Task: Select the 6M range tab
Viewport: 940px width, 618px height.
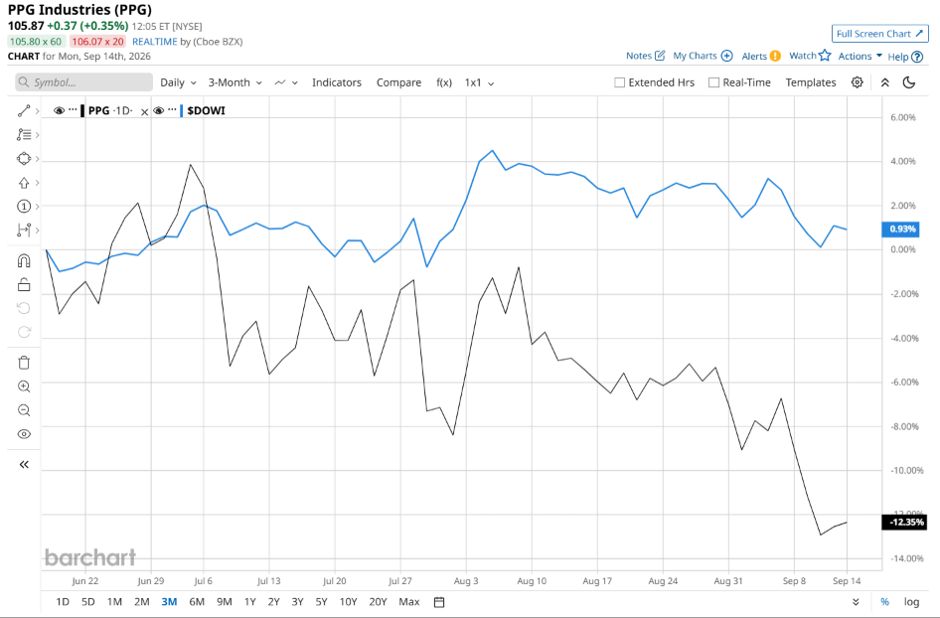Action: coord(197,602)
